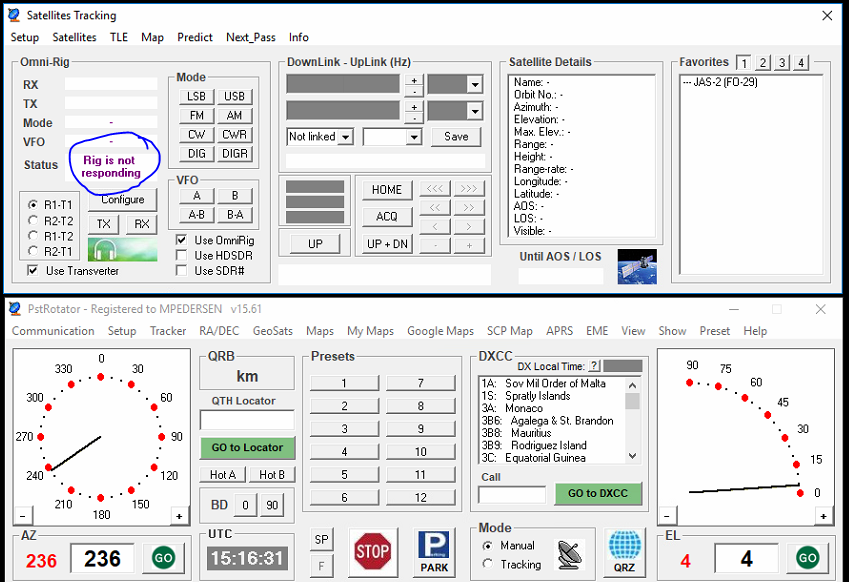Image resolution: width=849 pixels, height=582 pixels.
Task: Click the Call input field
Action: pyautogui.click(x=512, y=494)
